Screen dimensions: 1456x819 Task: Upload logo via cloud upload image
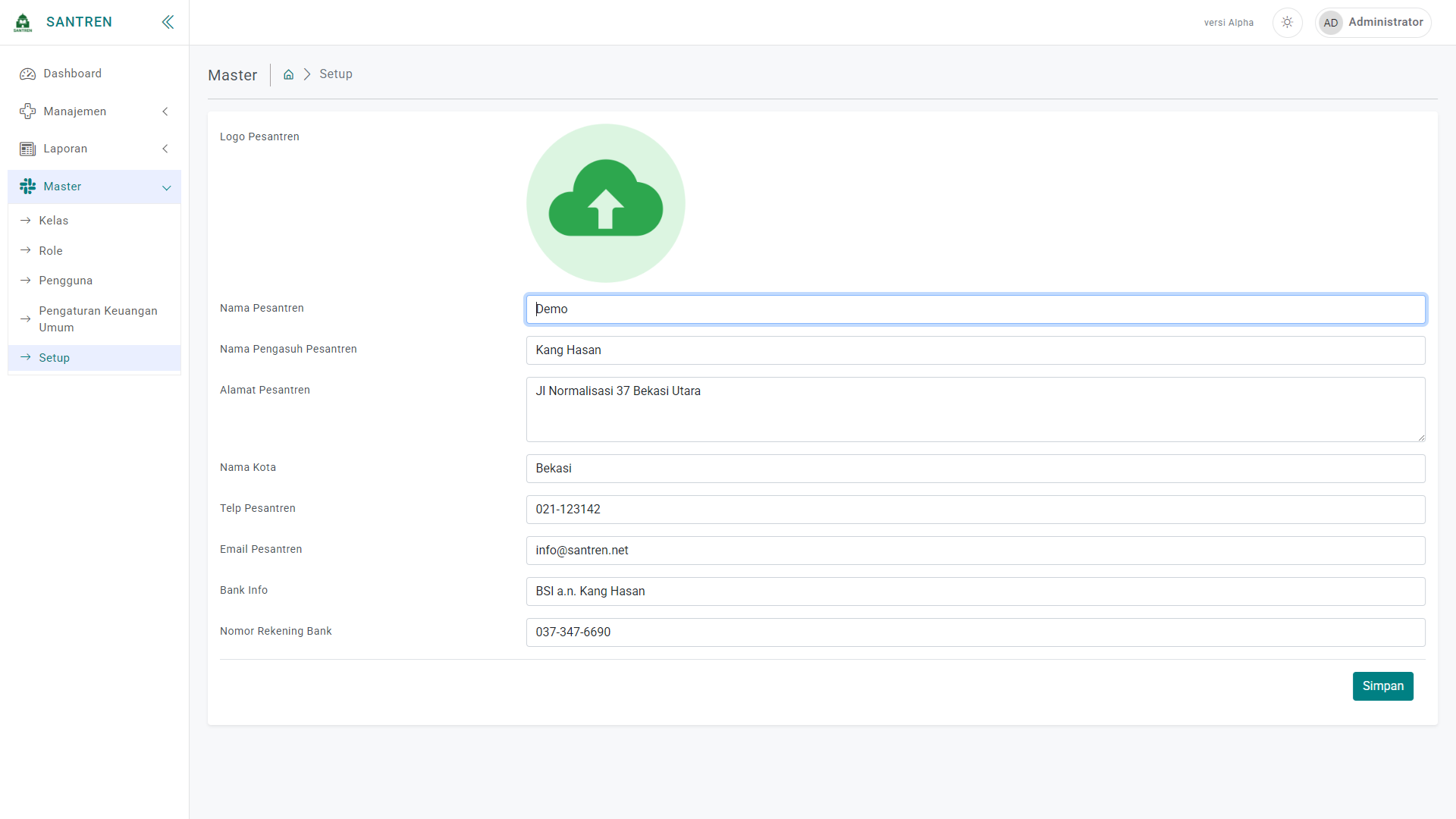pyautogui.click(x=605, y=203)
